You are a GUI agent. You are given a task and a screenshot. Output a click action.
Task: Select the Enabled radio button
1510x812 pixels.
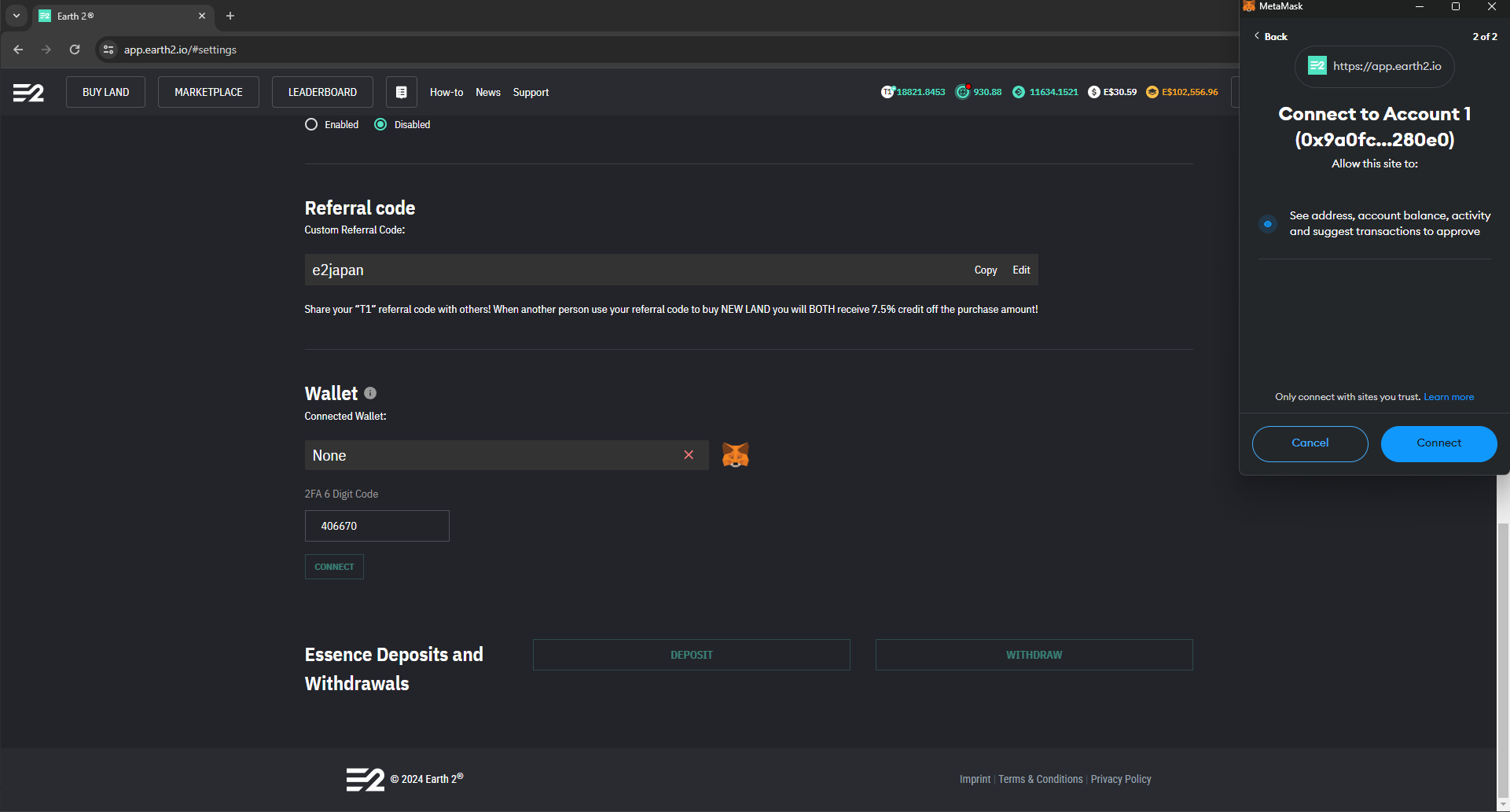coord(311,124)
